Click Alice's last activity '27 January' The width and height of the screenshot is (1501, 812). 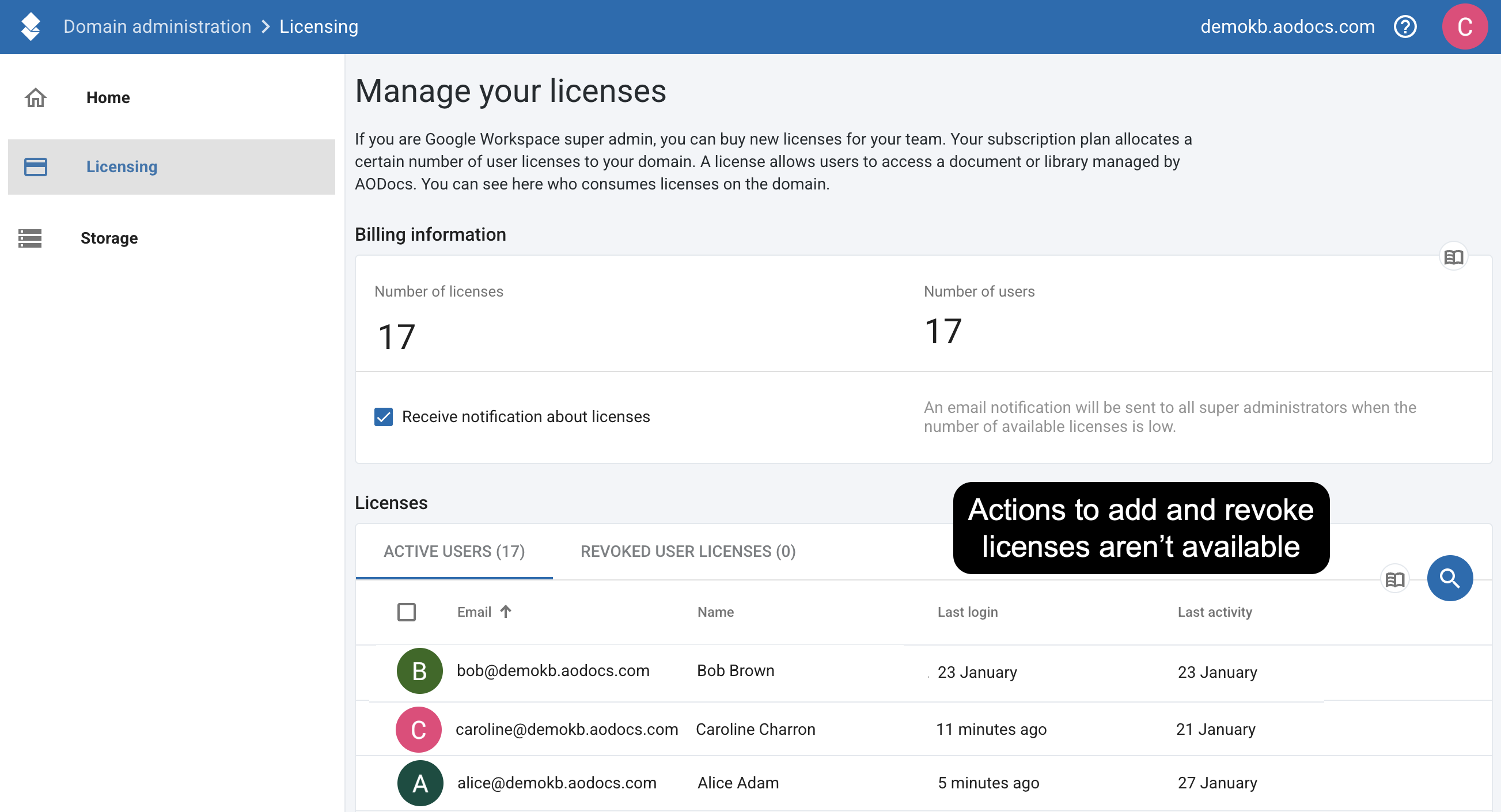1217,783
